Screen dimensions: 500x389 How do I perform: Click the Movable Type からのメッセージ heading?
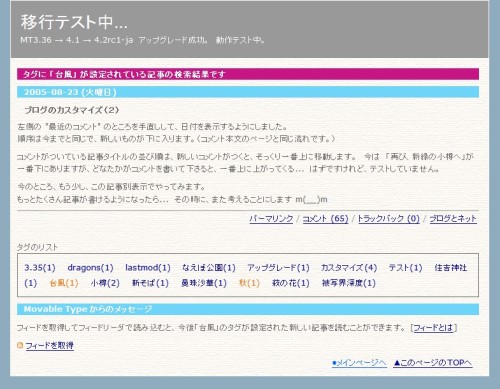pos(248,309)
